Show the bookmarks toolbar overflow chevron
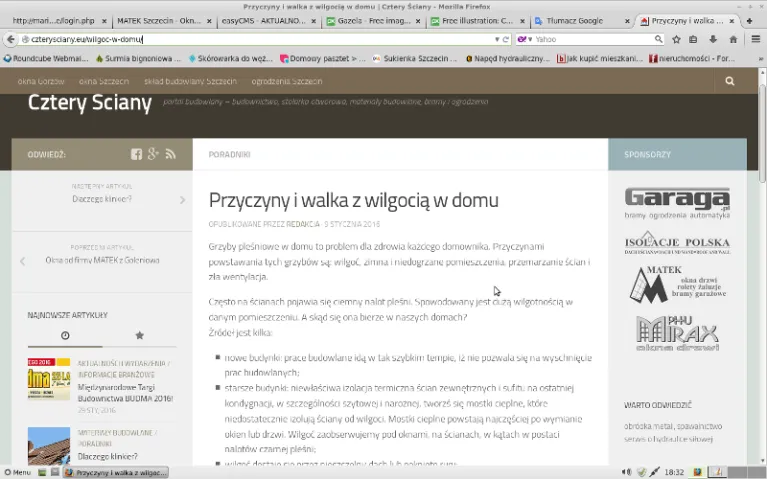Screen dimensions: 767x479 pos(761,58)
